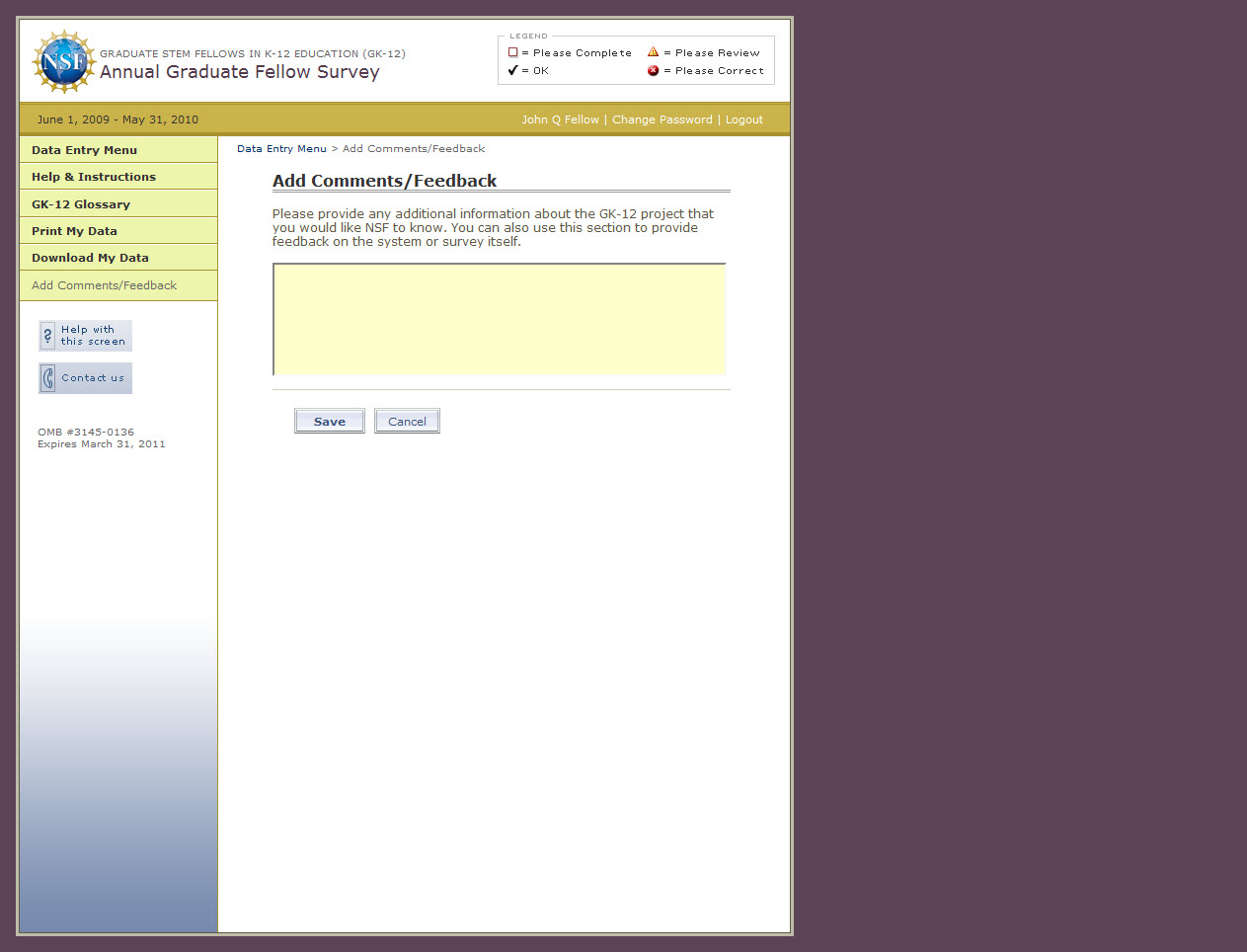The width and height of the screenshot is (1247, 952).
Task: Click the Data Entry Menu breadcrumb link
Action: click(x=281, y=149)
